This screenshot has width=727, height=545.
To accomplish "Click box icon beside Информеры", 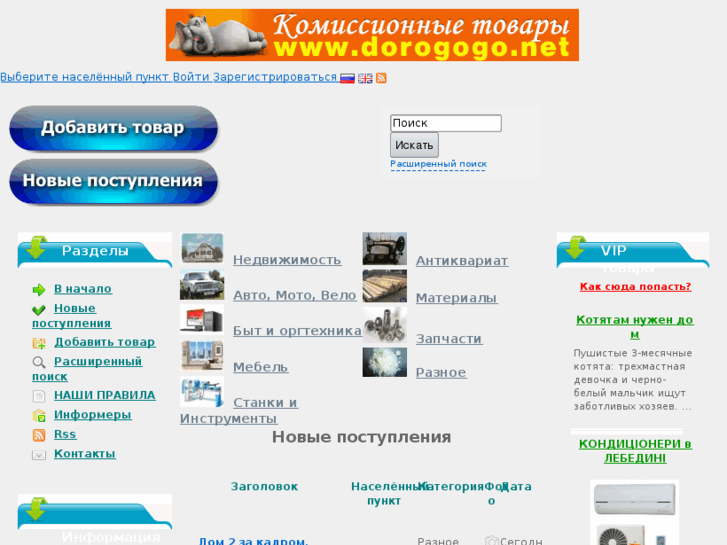I will click(x=39, y=416).
